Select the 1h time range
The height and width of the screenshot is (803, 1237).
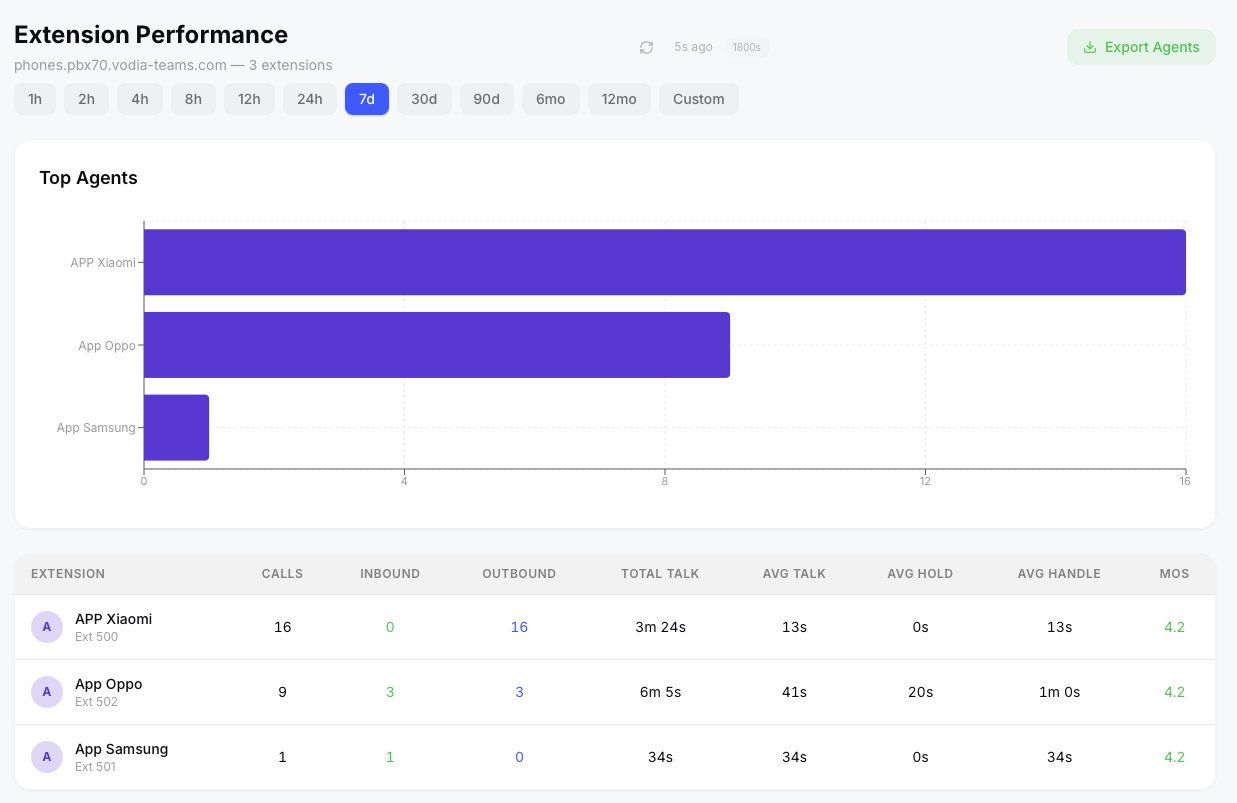pyautogui.click(x=35, y=99)
